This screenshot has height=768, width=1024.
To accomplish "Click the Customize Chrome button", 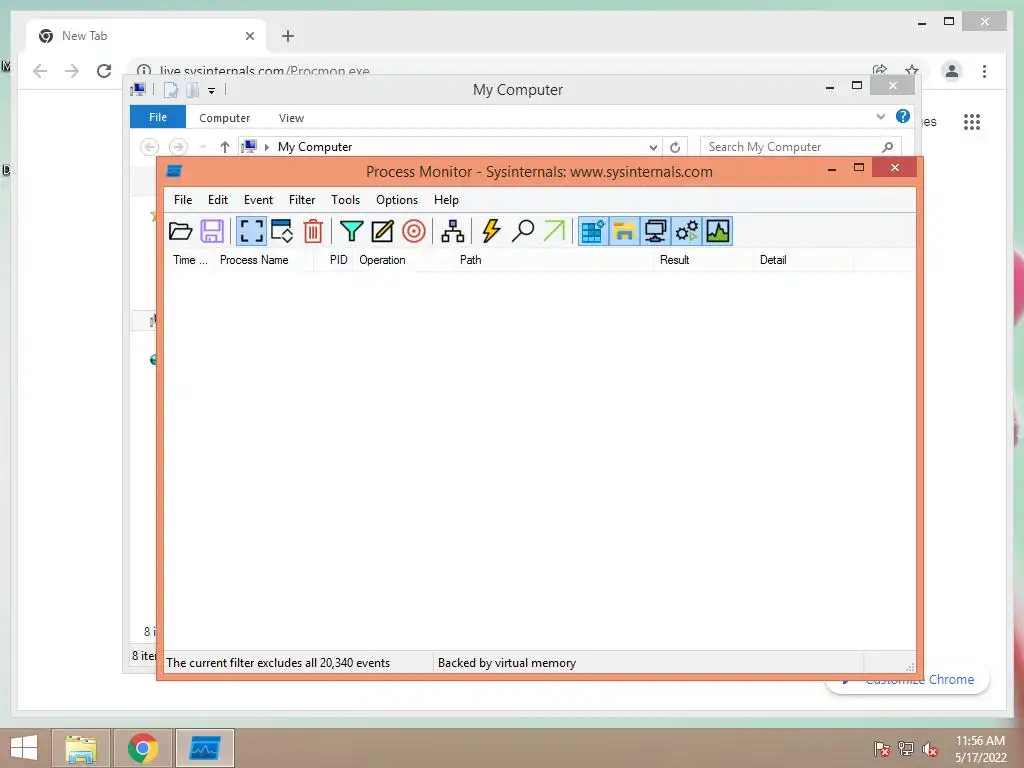I will tap(909, 679).
